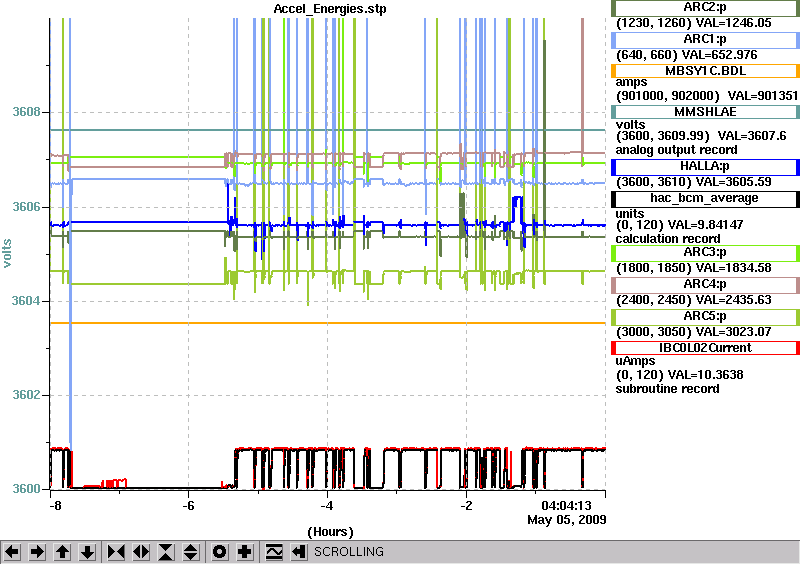Click the -4 hours x-axis tick label

[327, 505]
